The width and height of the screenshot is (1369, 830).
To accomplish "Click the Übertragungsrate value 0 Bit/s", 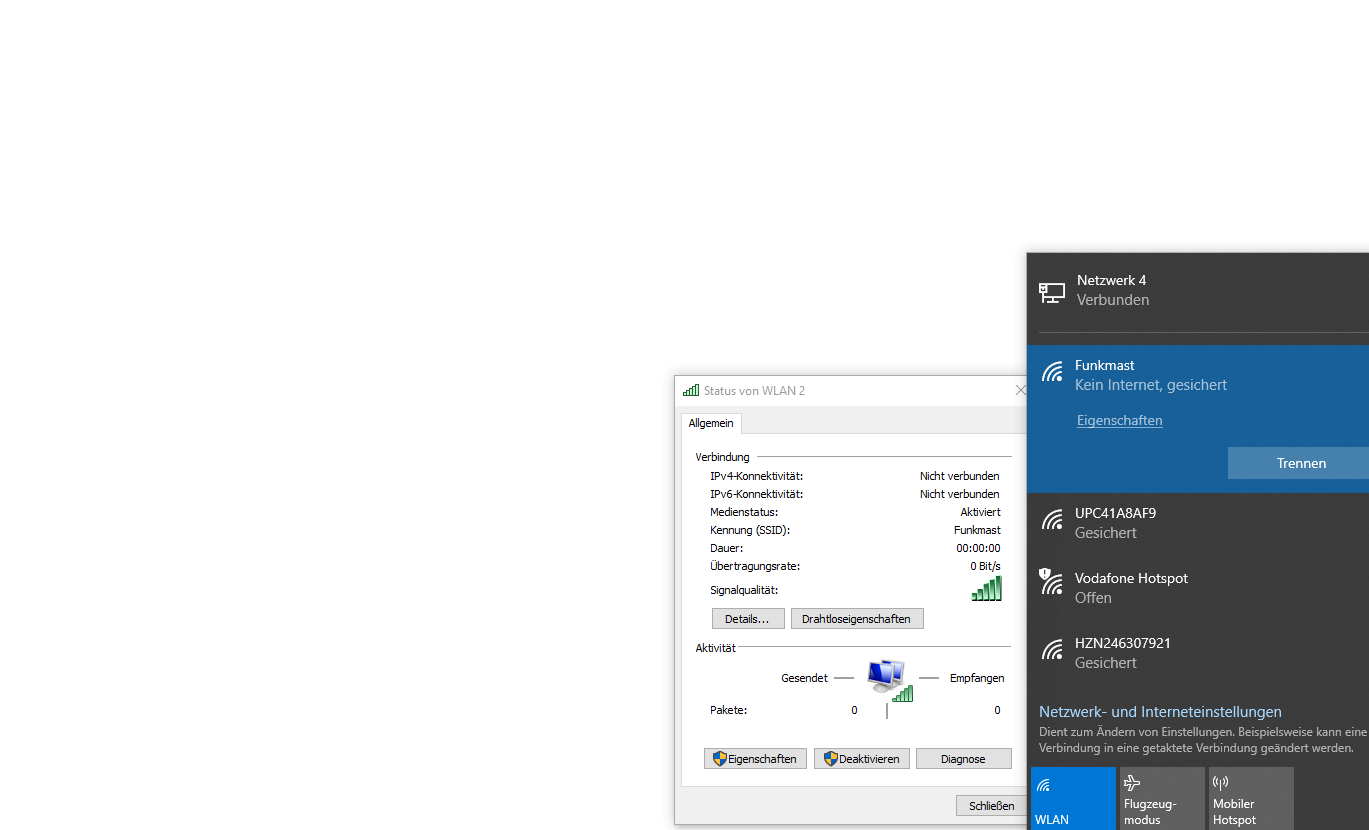I will point(985,566).
